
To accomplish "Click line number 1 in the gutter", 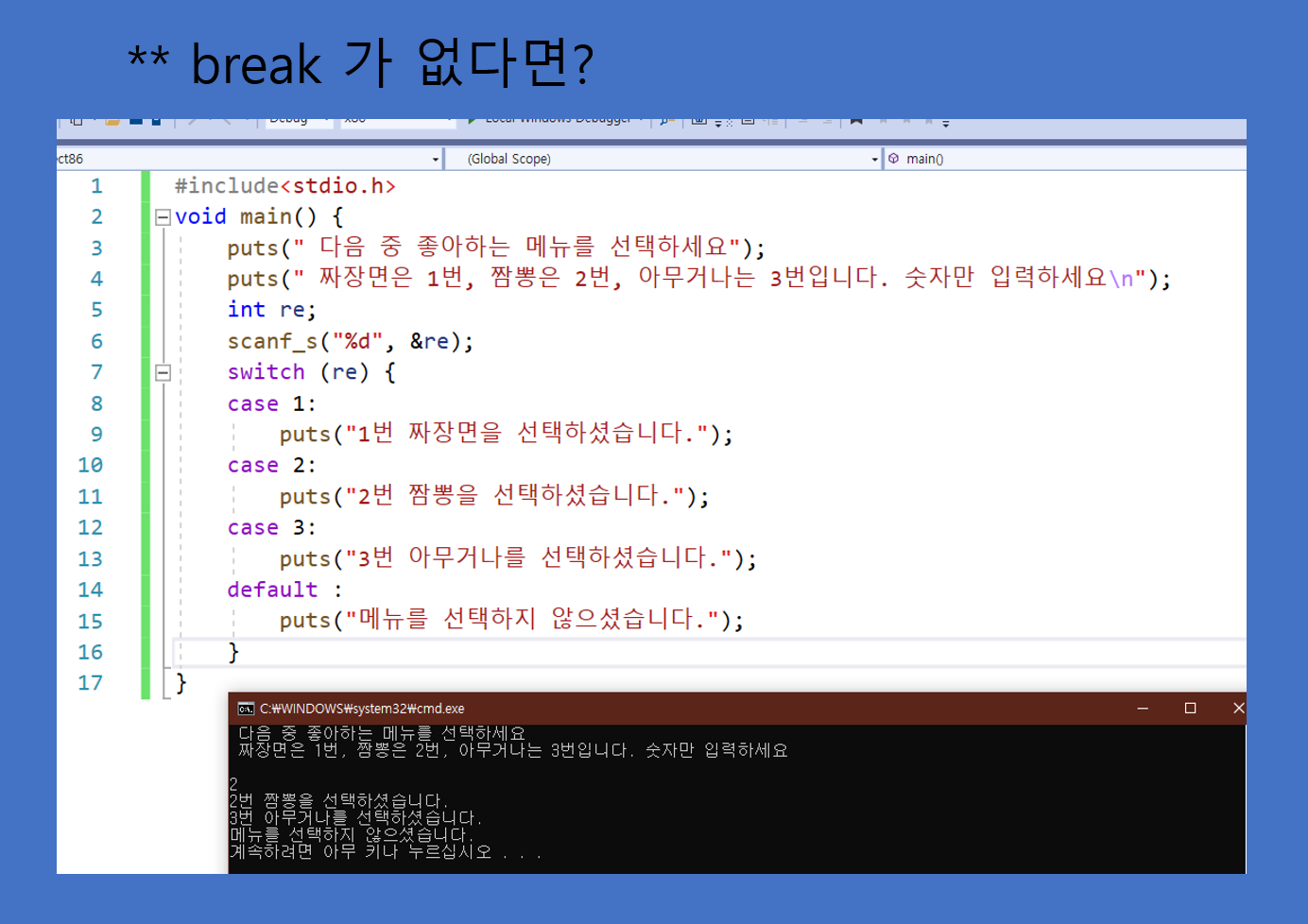I will tap(96, 186).
